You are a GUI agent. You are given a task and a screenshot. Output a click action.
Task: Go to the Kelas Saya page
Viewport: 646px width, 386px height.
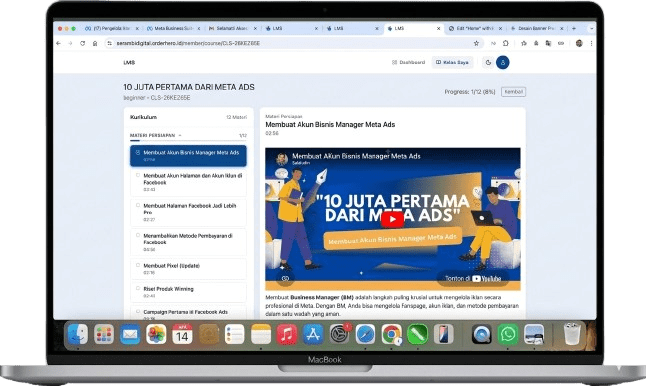452,63
